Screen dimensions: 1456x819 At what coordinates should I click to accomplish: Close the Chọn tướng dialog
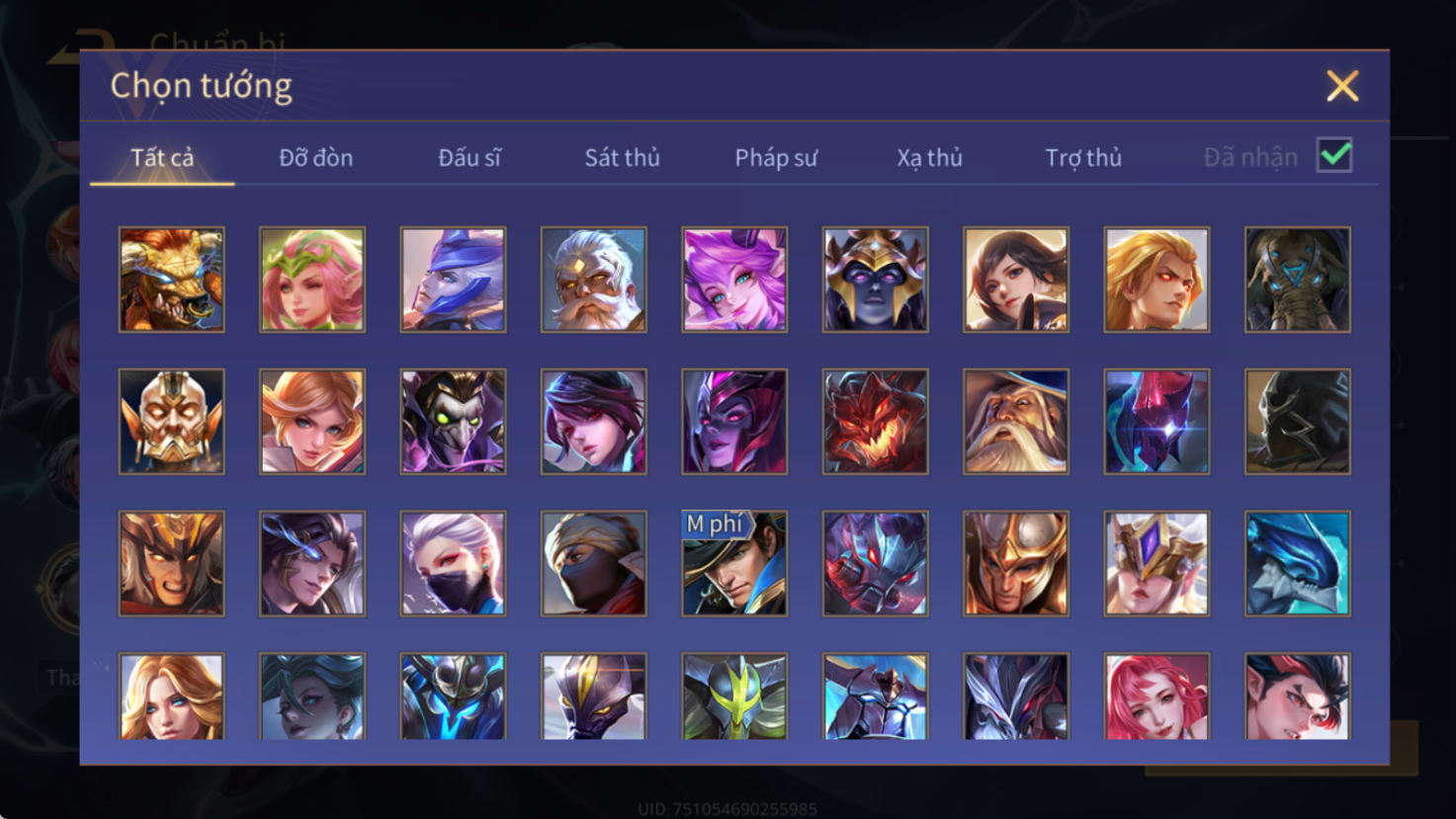click(x=1342, y=86)
